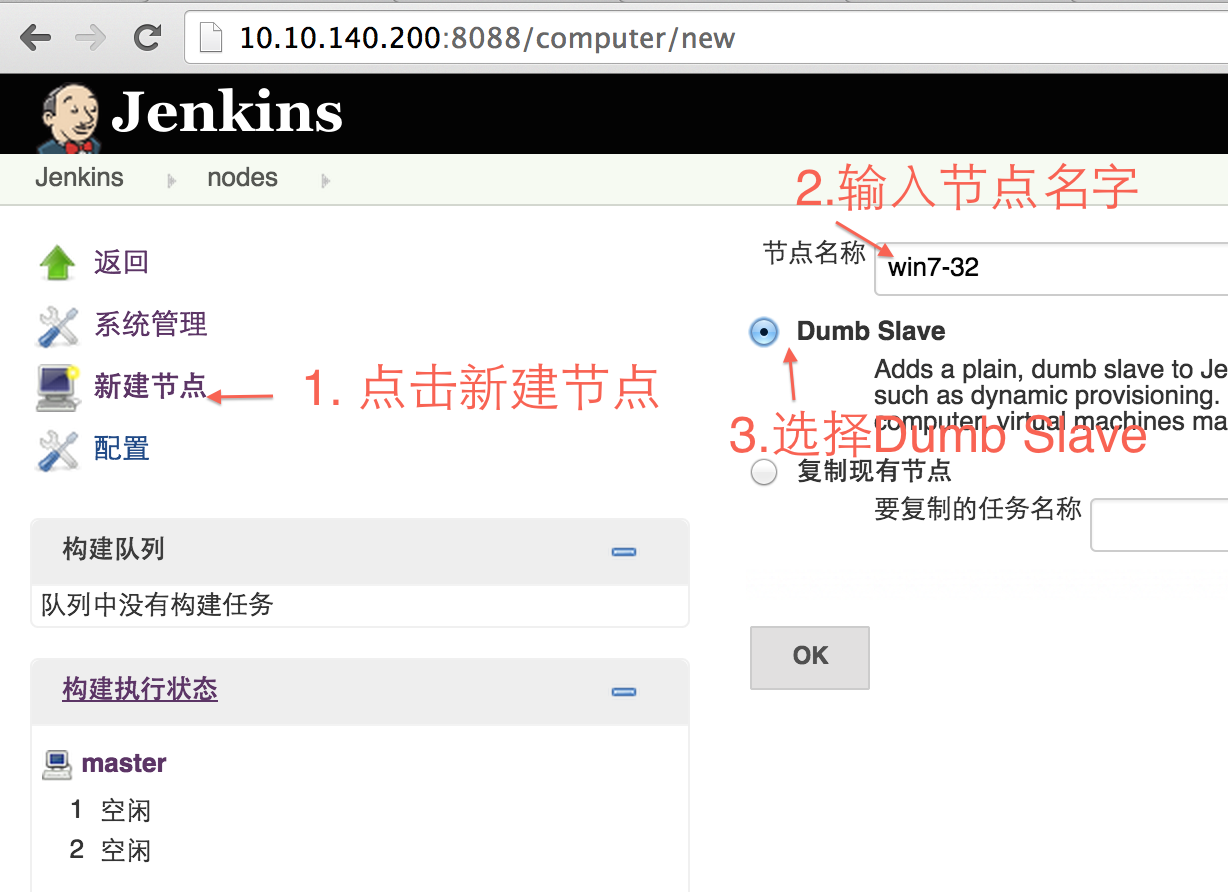
Task: Focus the 节点名称 input field
Action: pyautogui.click(x=1051, y=268)
